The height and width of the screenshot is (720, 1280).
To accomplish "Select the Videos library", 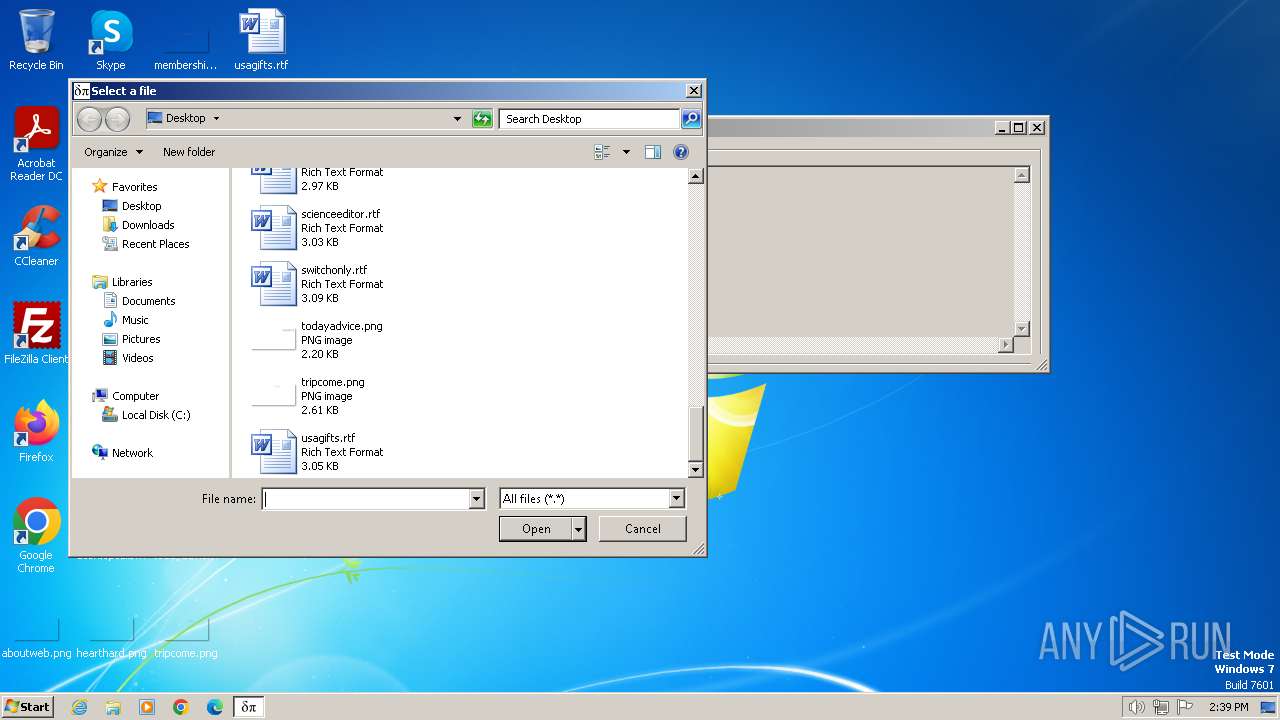I will (138, 358).
